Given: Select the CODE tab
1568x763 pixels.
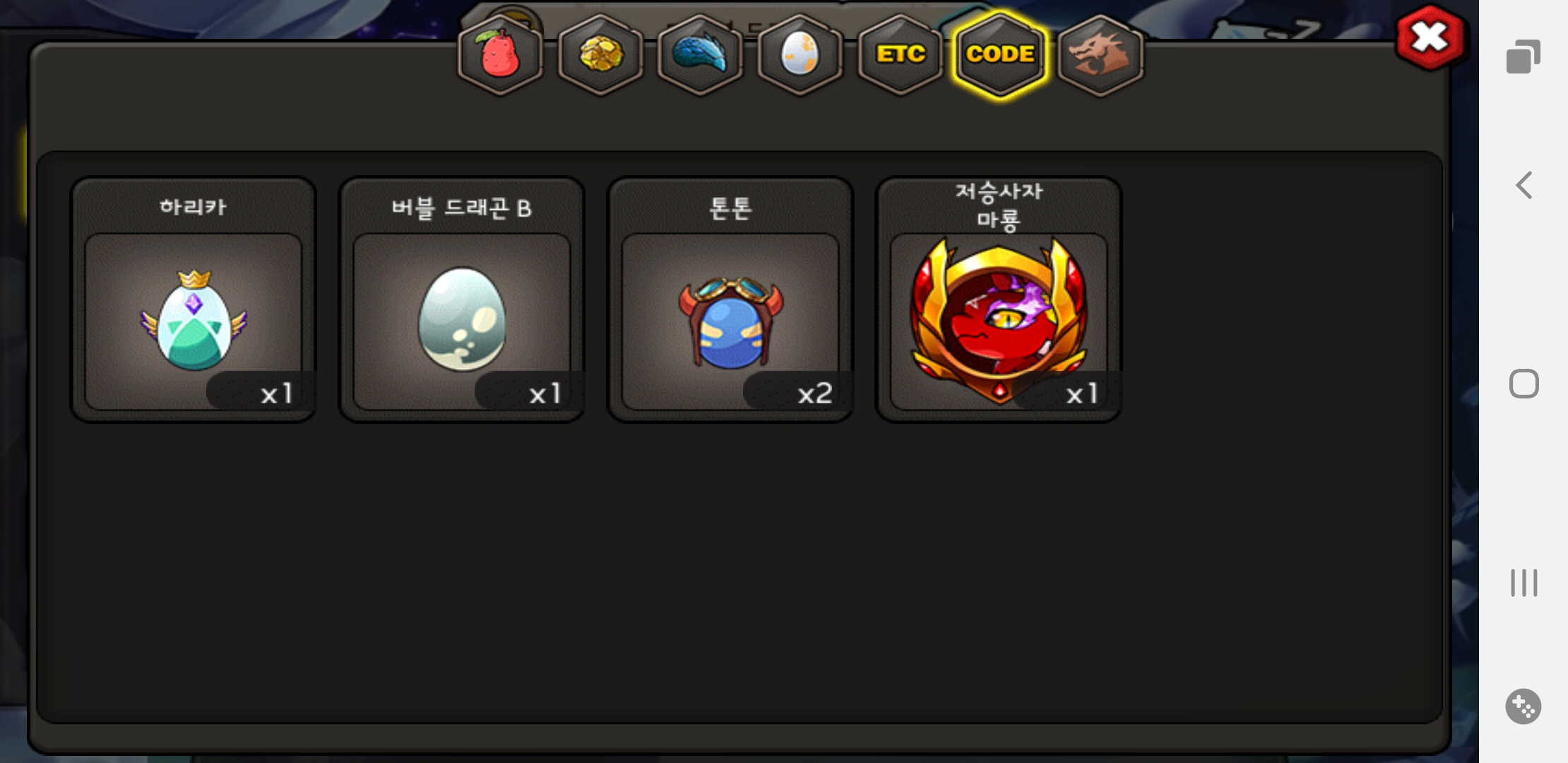Looking at the screenshot, I should pyautogui.click(x=1000, y=54).
